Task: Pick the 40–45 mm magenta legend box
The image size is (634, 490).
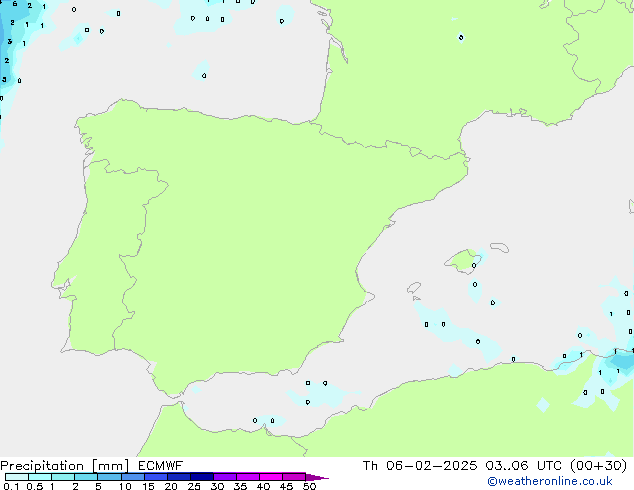Action: coord(271,477)
